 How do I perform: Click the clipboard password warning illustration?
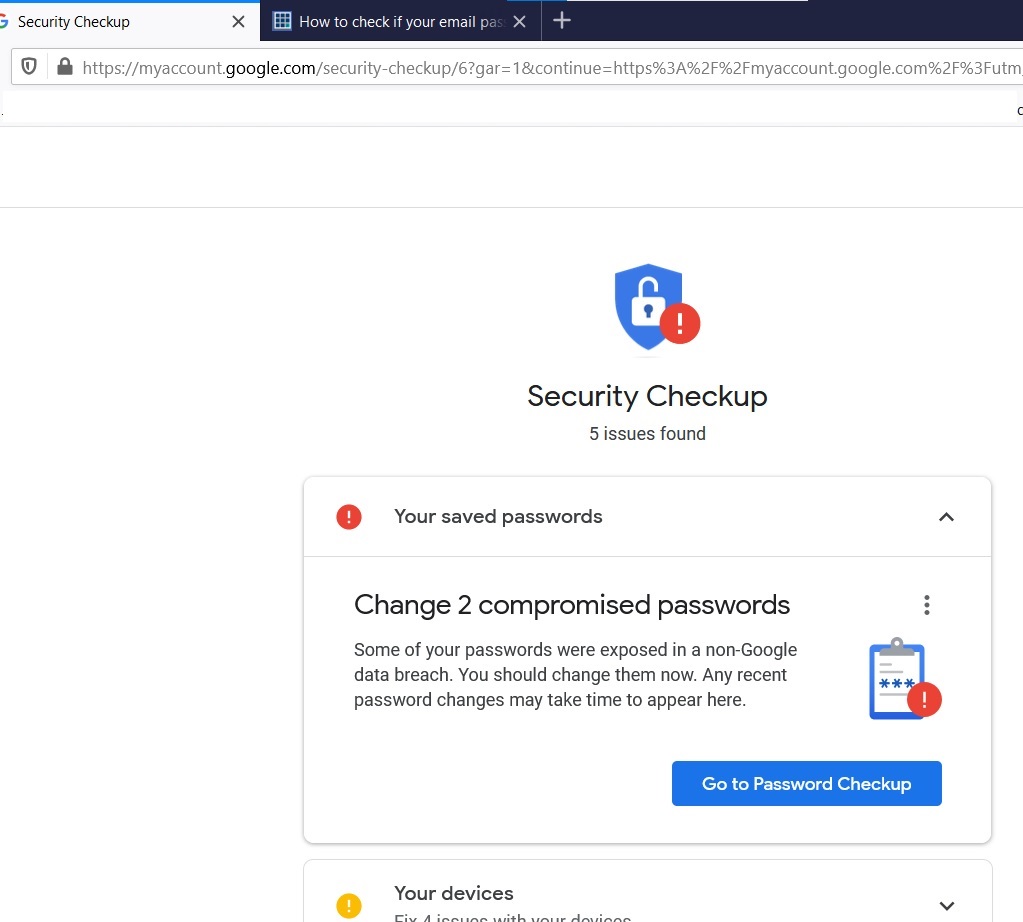(905, 679)
